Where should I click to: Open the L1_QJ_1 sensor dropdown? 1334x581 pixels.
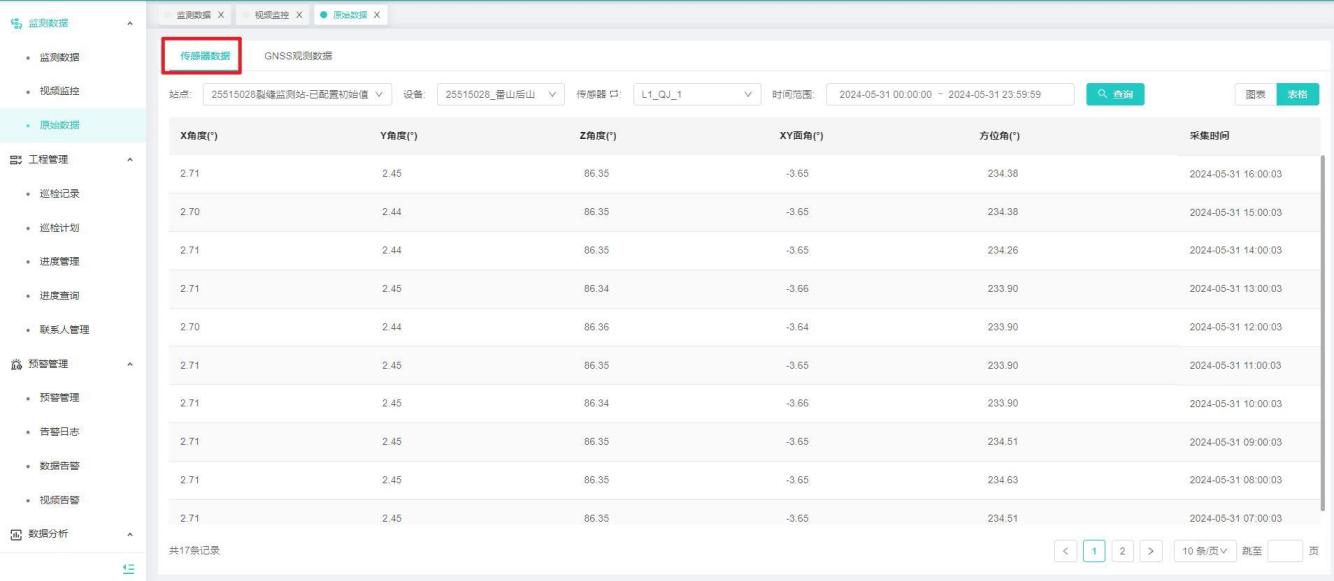click(x=696, y=95)
